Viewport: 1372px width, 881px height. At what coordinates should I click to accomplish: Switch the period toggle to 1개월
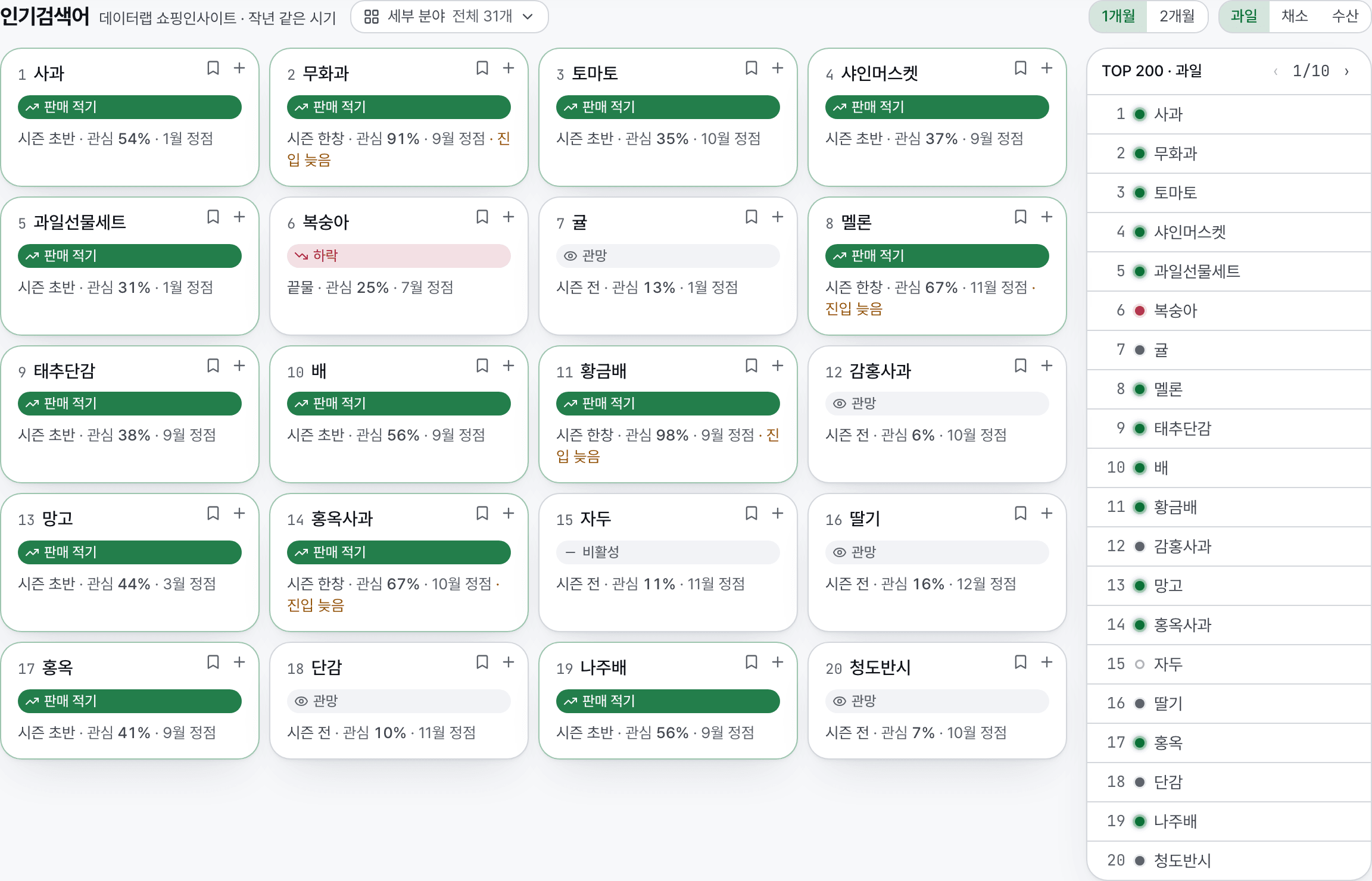click(x=1118, y=16)
